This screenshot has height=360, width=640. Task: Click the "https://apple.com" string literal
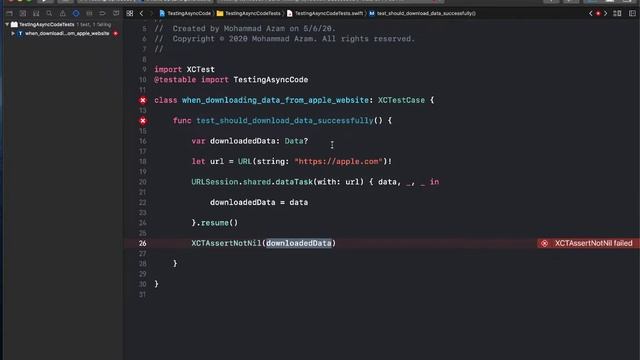[x=338, y=161]
